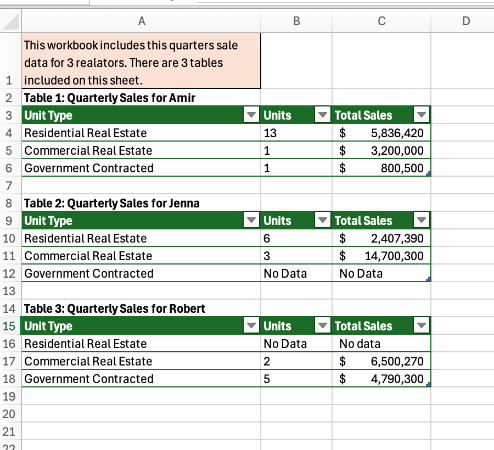Click the 800,500 sales cell
Viewport: 494px width, 450px height.
(x=381, y=168)
